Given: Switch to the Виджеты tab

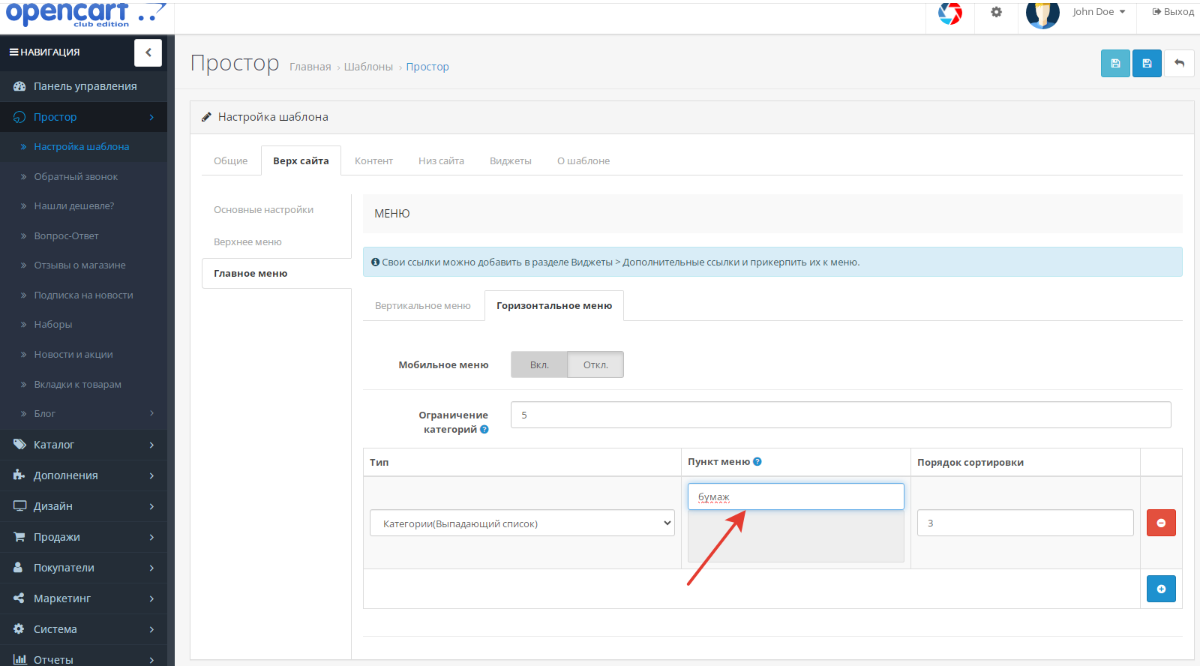Looking at the screenshot, I should pyautogui.click(x=510, y=161).
